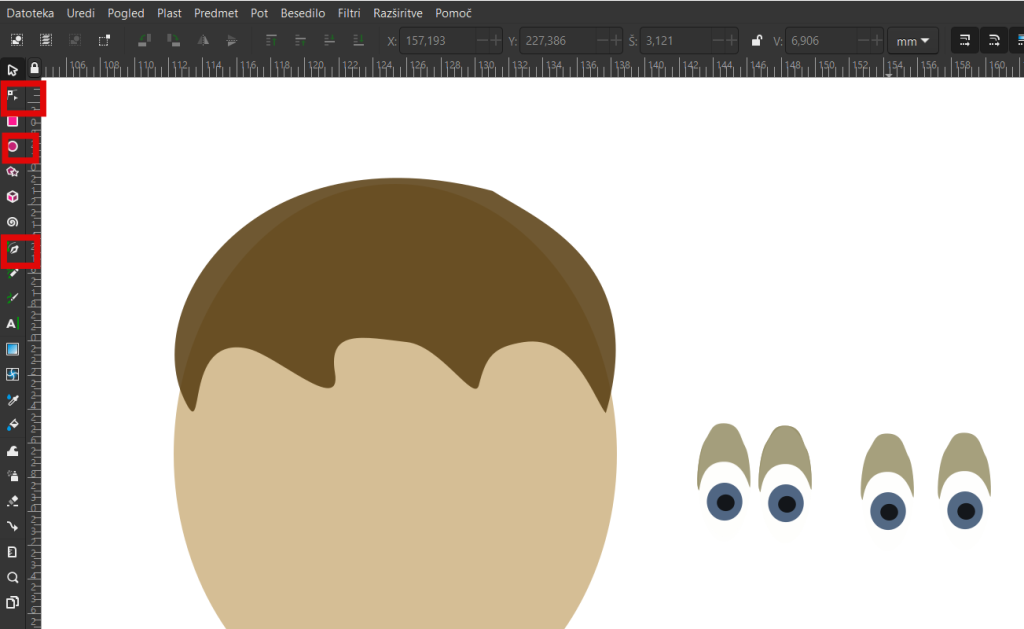Viewport: 1024px width, 629px height.
Task: Select the Ellipse tool
Action: (x=12, y=146)
